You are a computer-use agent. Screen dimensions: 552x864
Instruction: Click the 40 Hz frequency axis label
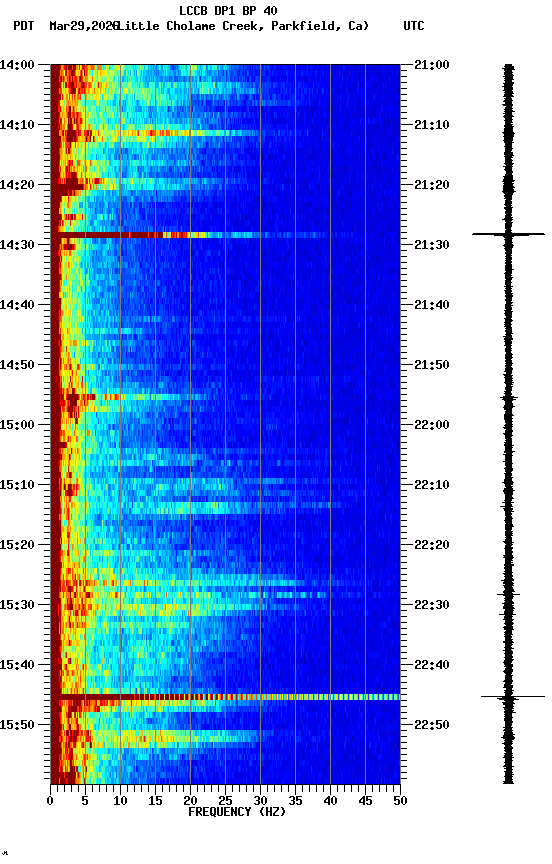331,801
